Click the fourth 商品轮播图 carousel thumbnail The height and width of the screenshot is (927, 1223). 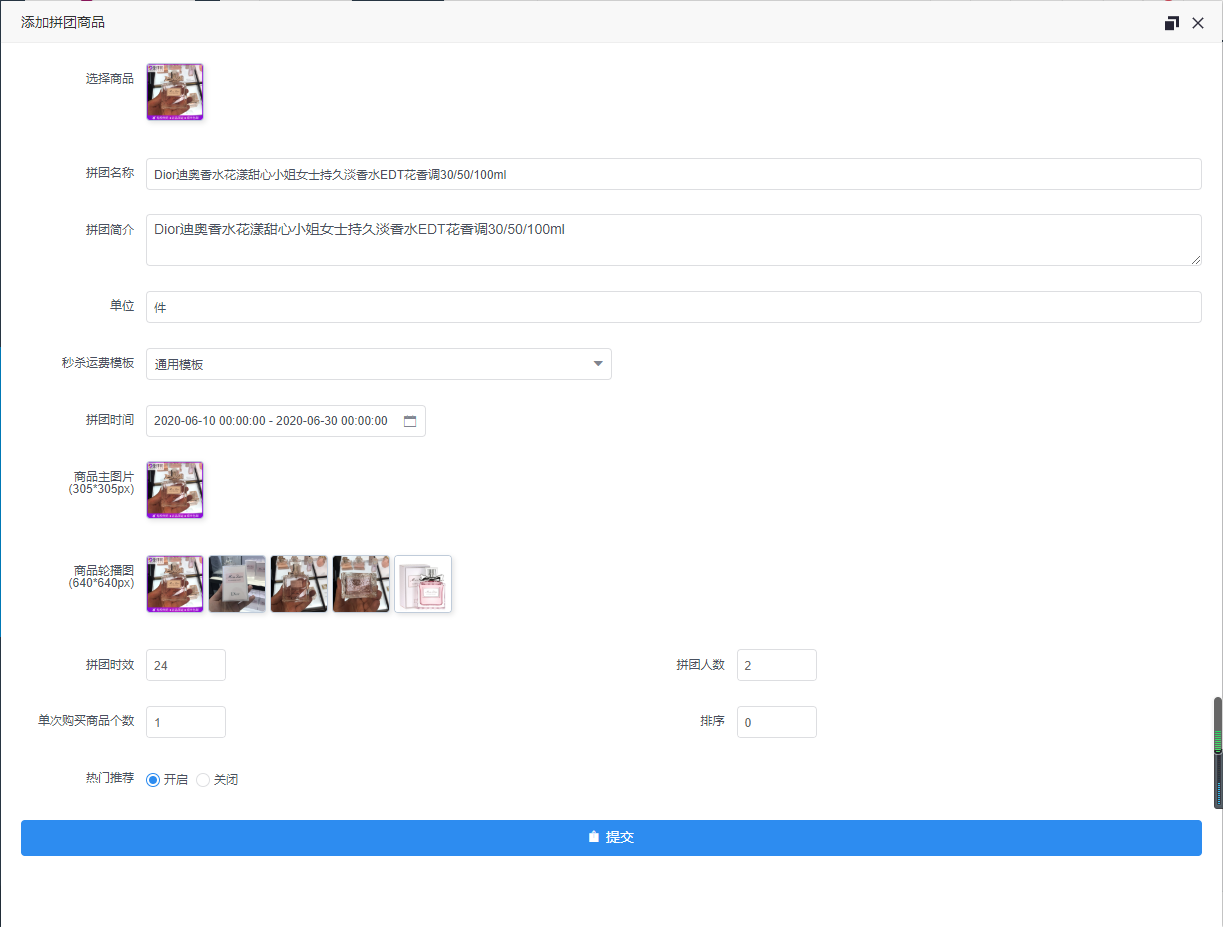point(361,584)
